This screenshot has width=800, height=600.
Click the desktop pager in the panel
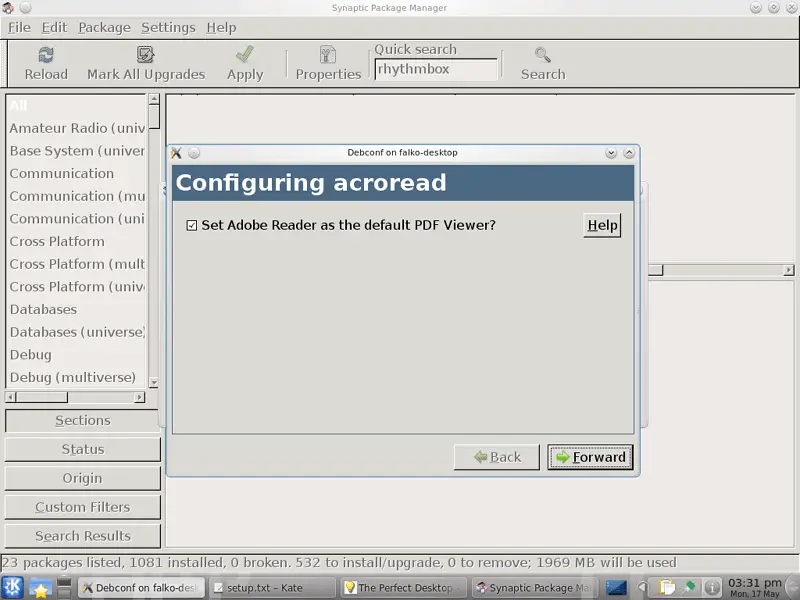(x=64, y=588)
